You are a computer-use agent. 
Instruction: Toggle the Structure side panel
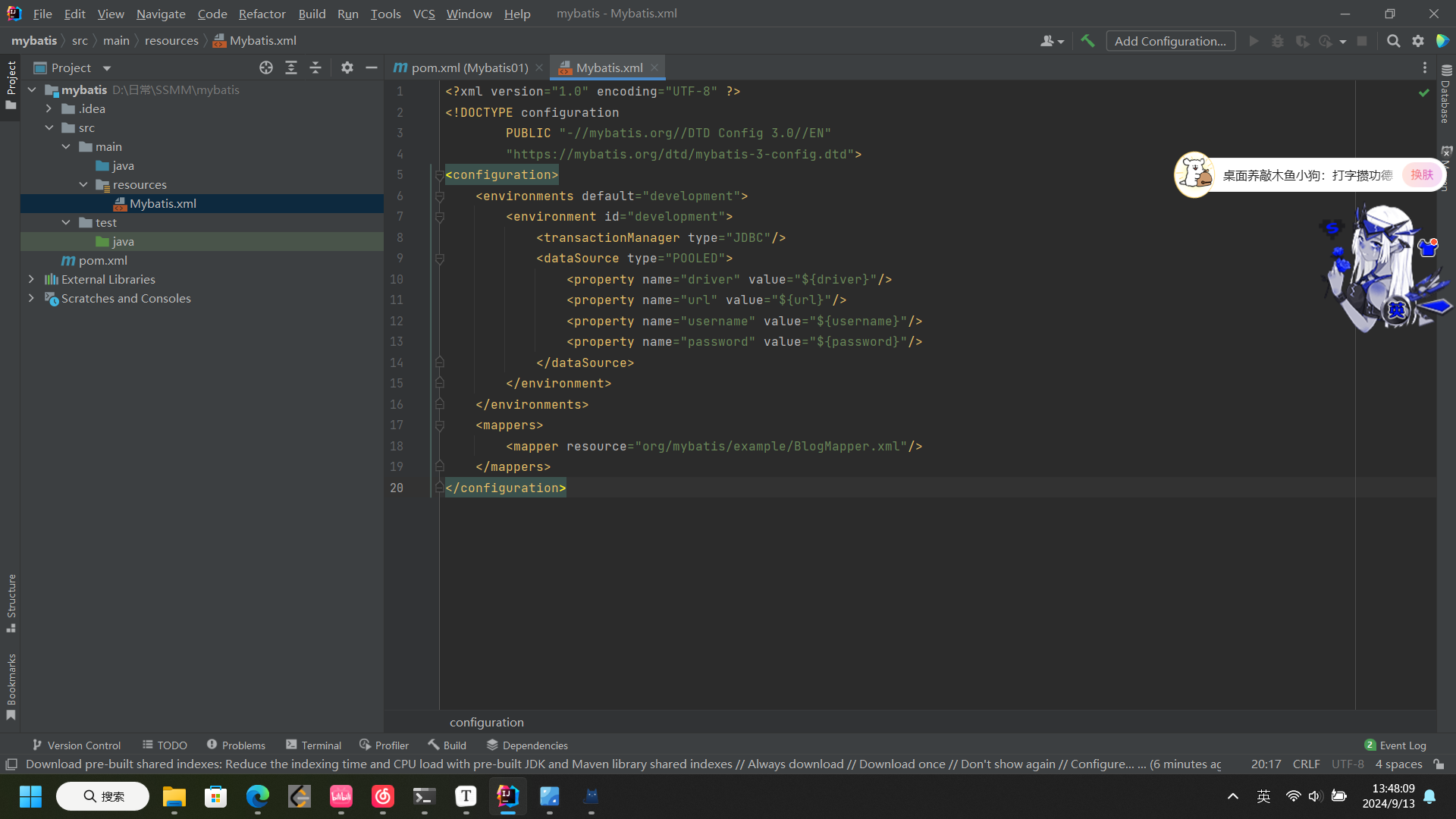[11, 603]
